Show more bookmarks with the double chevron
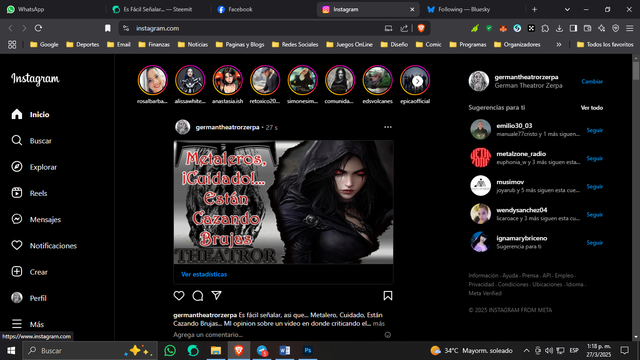 coord(559,44)
